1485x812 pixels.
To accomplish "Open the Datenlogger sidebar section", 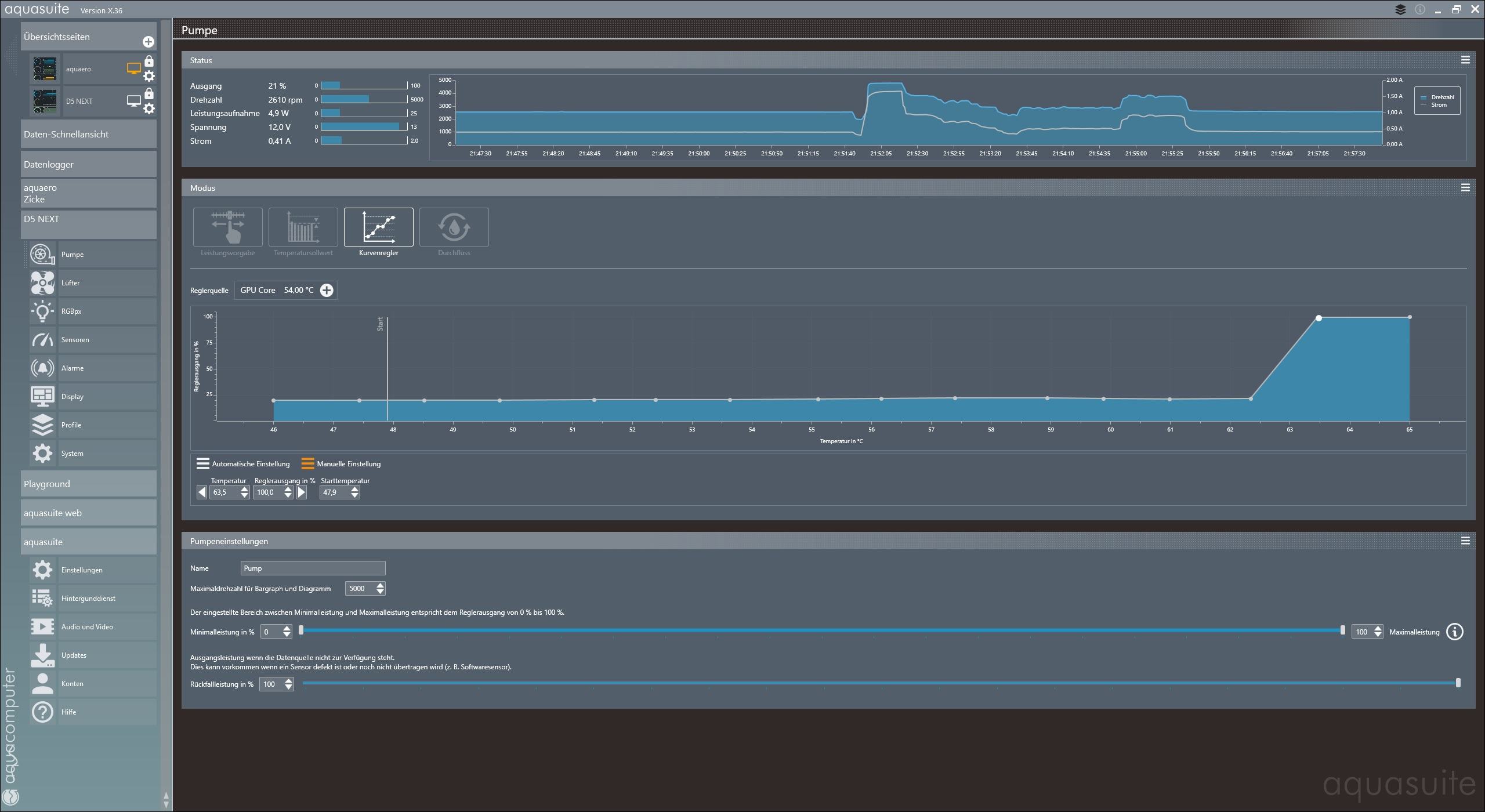I will (x=88, y=165).
